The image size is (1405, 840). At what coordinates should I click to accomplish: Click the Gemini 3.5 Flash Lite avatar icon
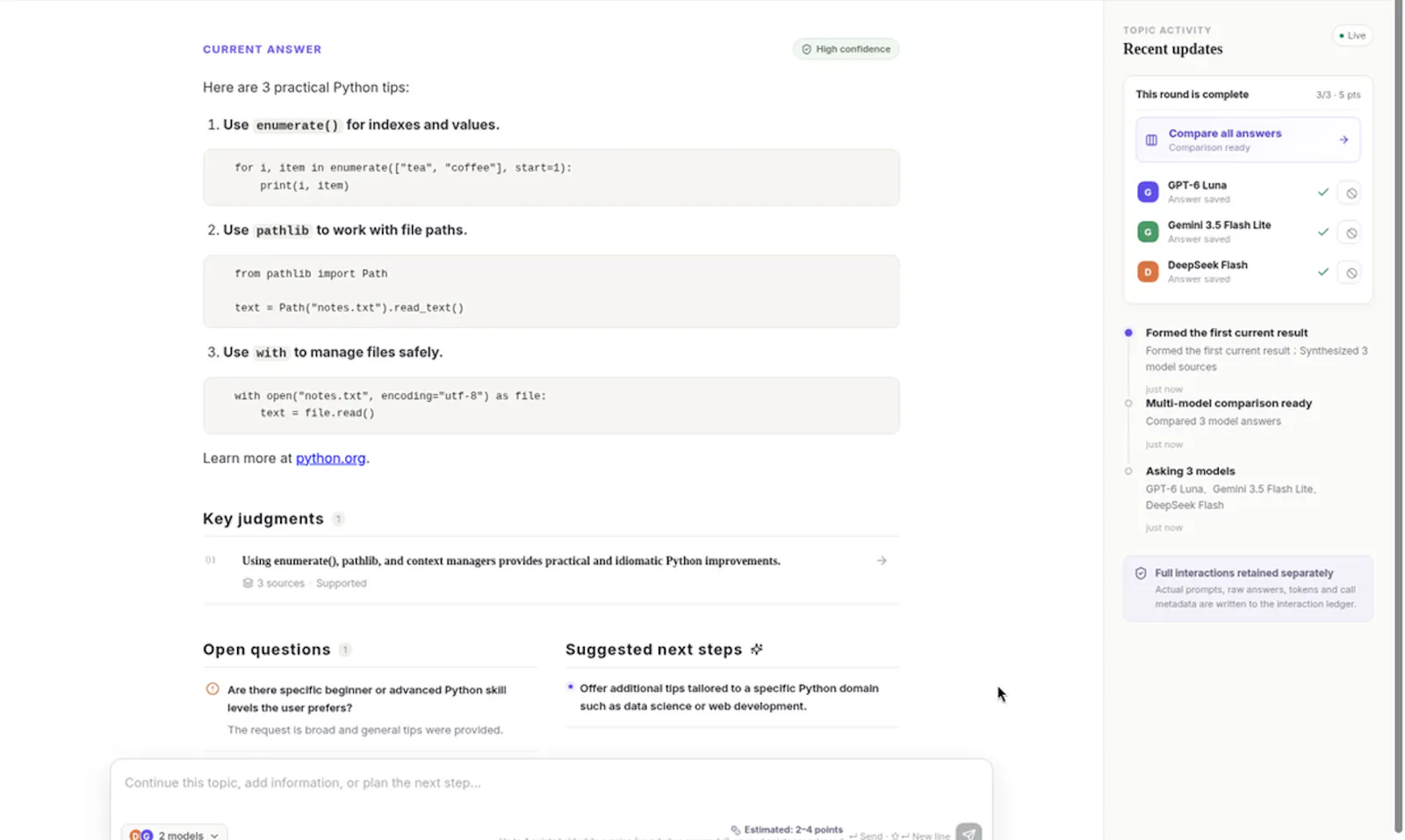(x=1148, y=232)
